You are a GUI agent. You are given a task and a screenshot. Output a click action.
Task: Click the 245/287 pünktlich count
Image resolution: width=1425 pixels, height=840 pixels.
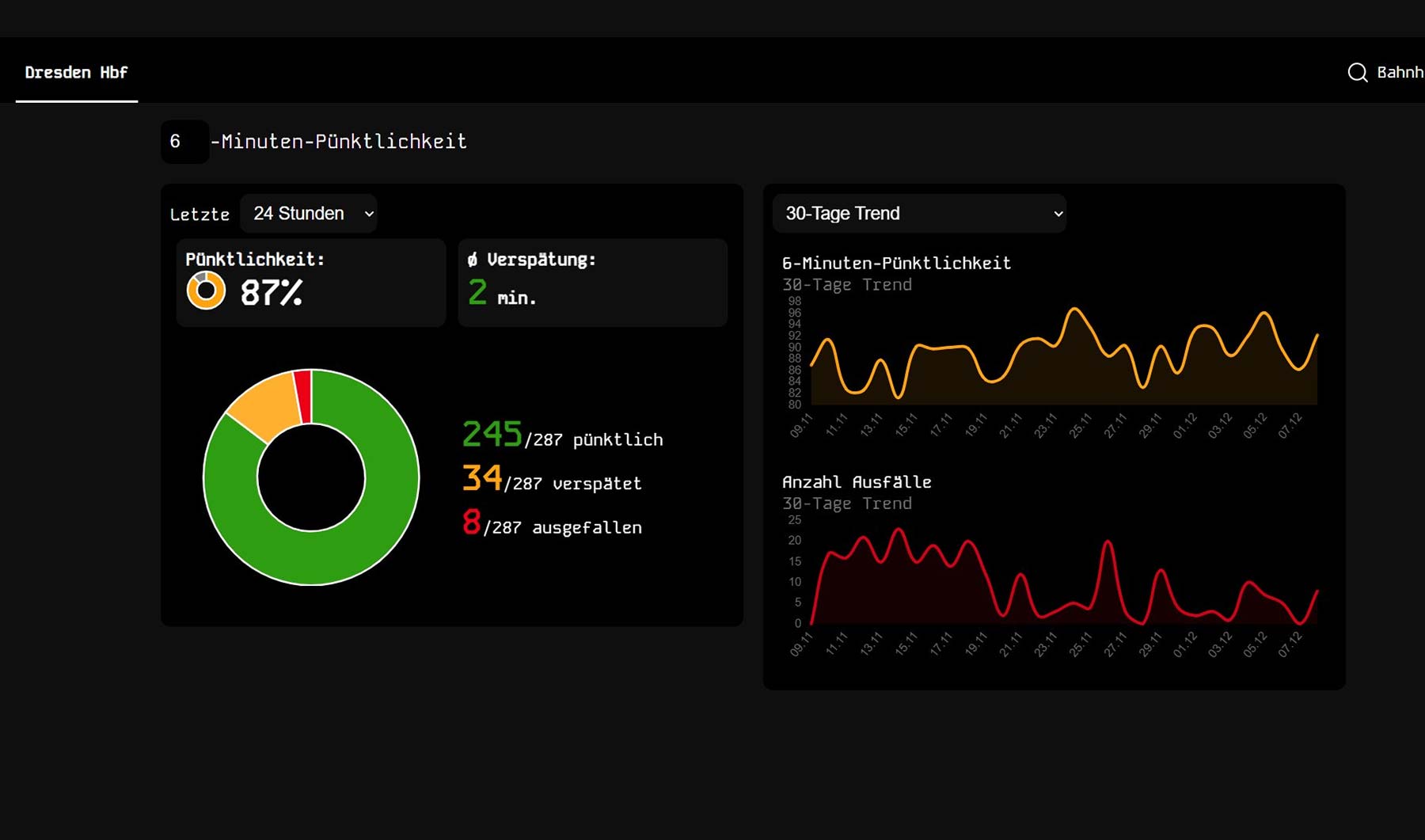tap(562, 435)
